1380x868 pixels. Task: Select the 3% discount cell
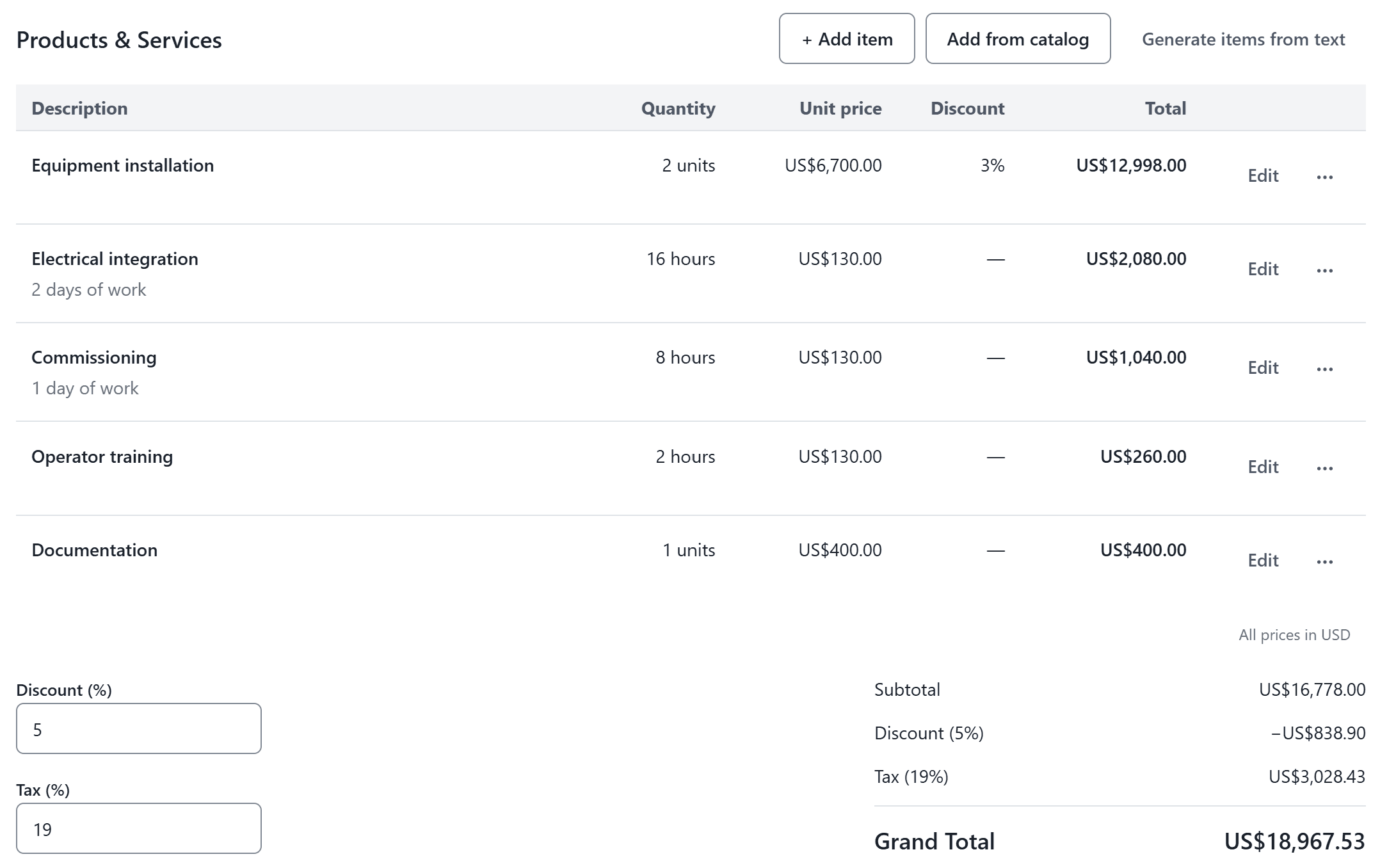(x=993, y=166)
